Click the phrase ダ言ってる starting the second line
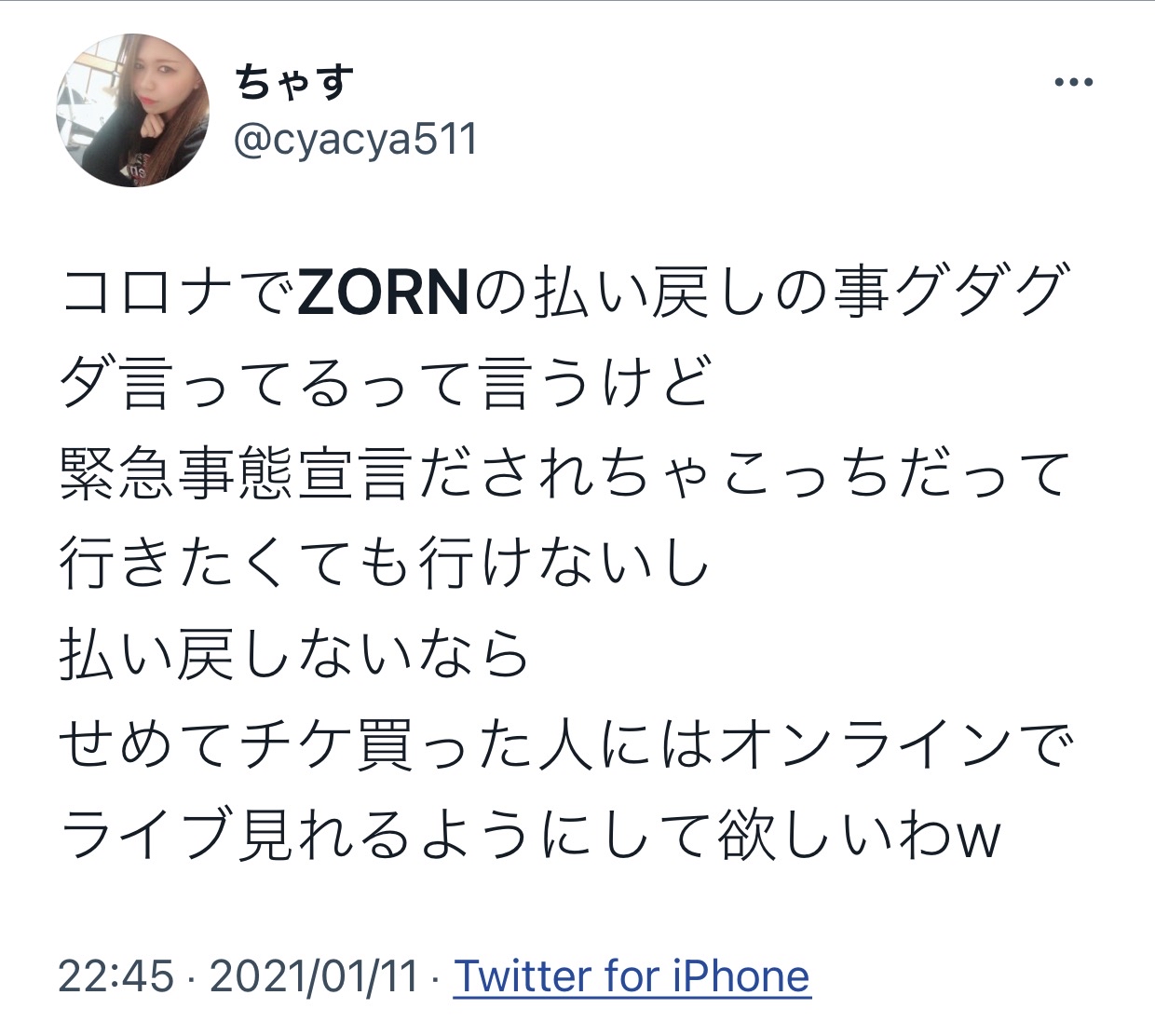The image size is (1155, 1036). tap(207, 384)
